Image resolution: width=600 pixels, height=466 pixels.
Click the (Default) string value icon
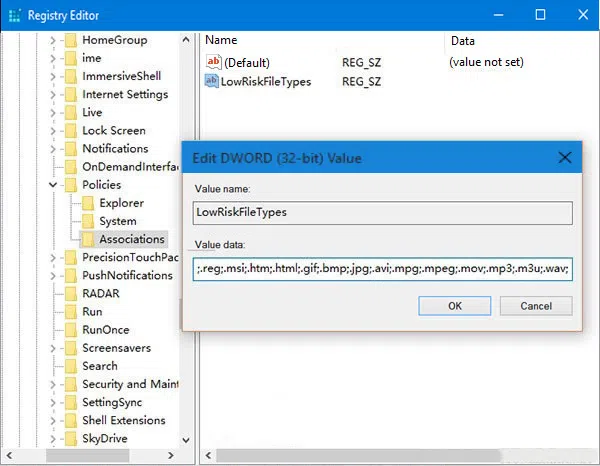click(214, 62)
